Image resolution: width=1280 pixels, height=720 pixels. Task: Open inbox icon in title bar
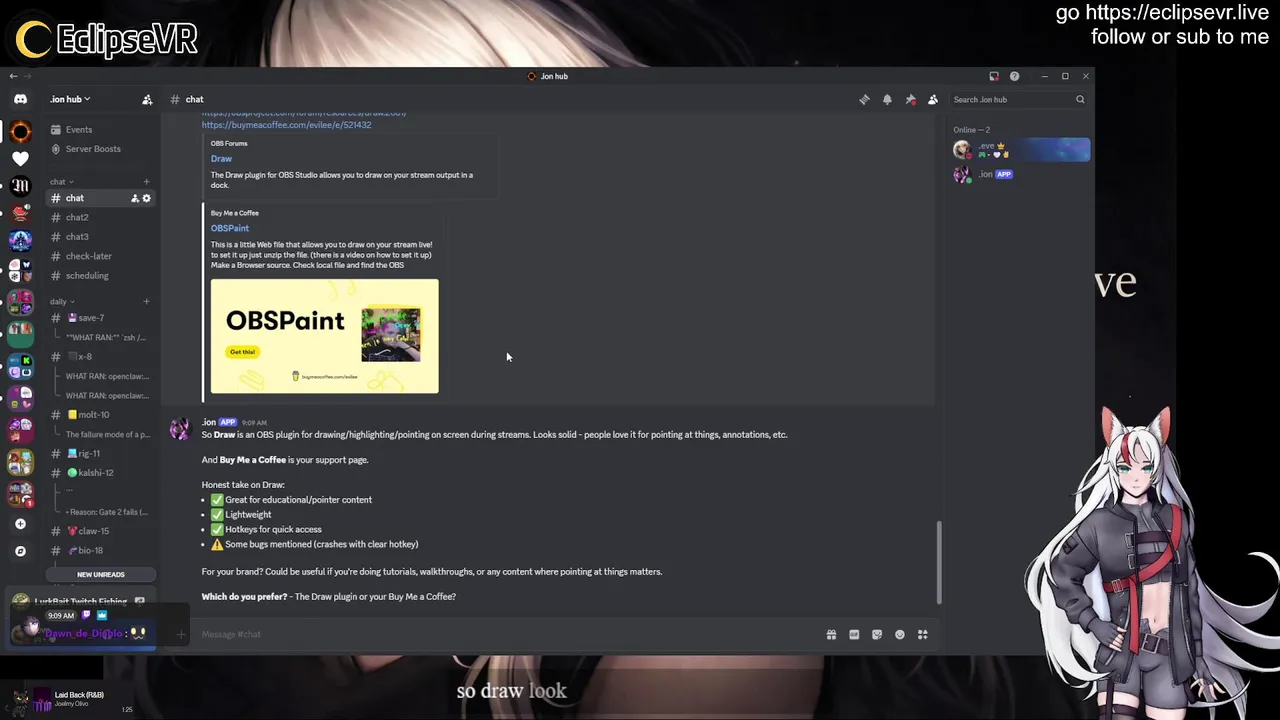994,76
